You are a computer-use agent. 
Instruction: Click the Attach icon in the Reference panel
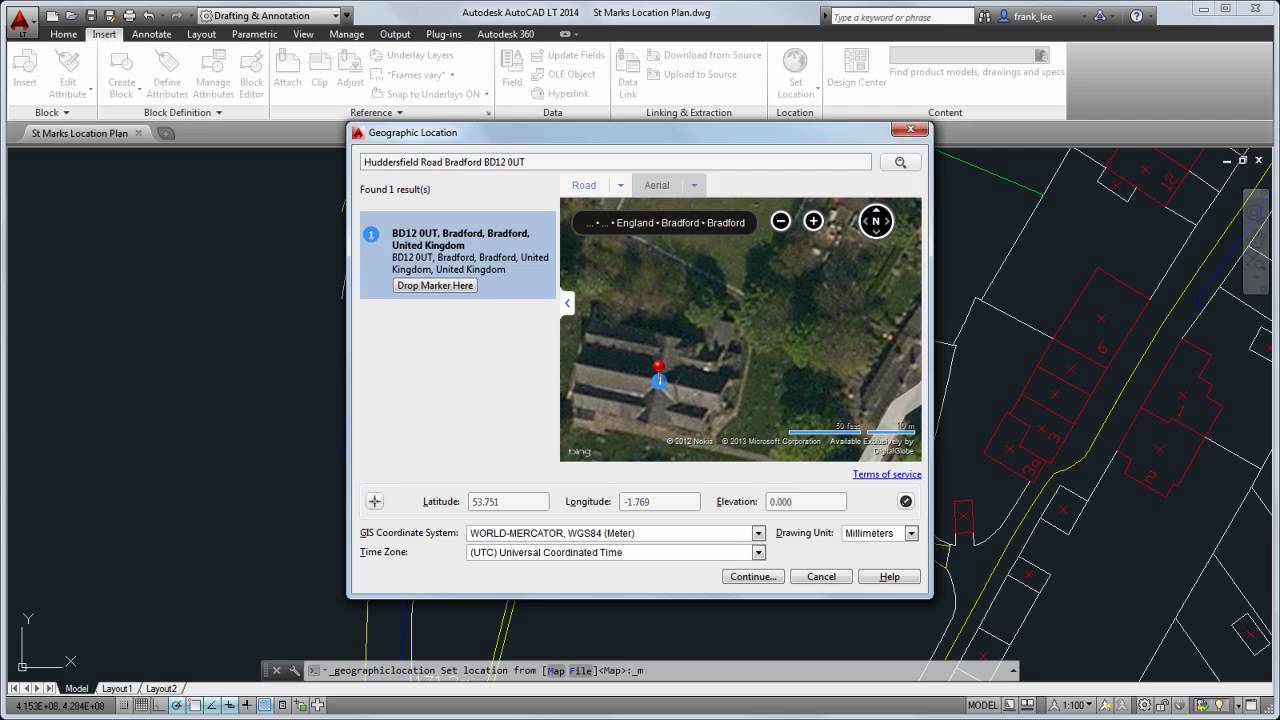[x=287, y=68]
